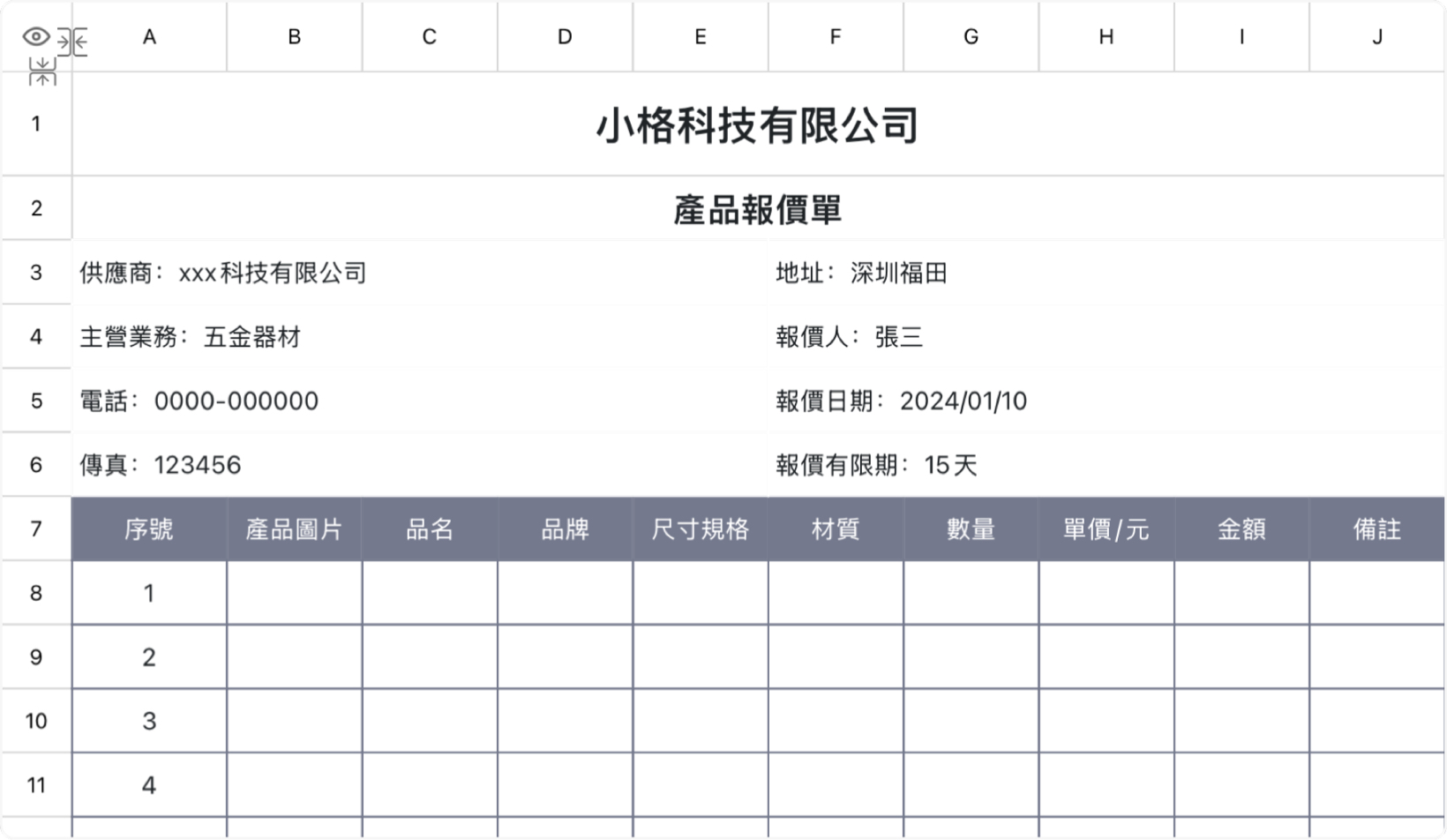The width and height of the screenshot is (1447, 840).
Task: Click the 報價人: 張三 cell
Action: pos(1106,336)
